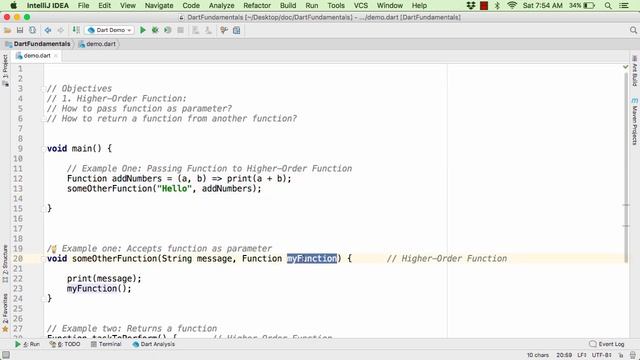Screen dimensions: 640x360
Task: Open the Navigate menu
Action: click(159, 5)
